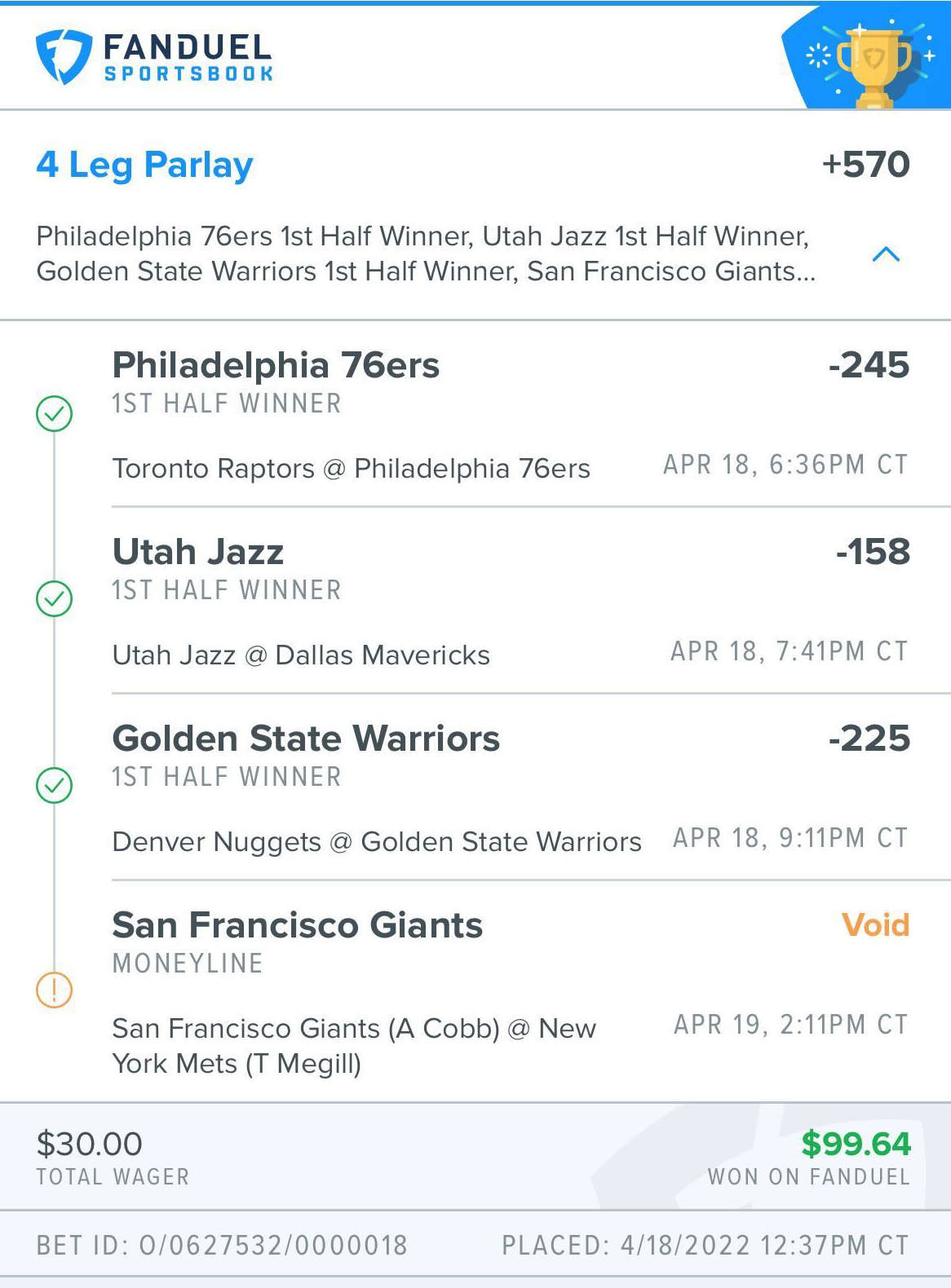
Task: Tap the $99.64 won amount
Action: (x=856, y=1144)
